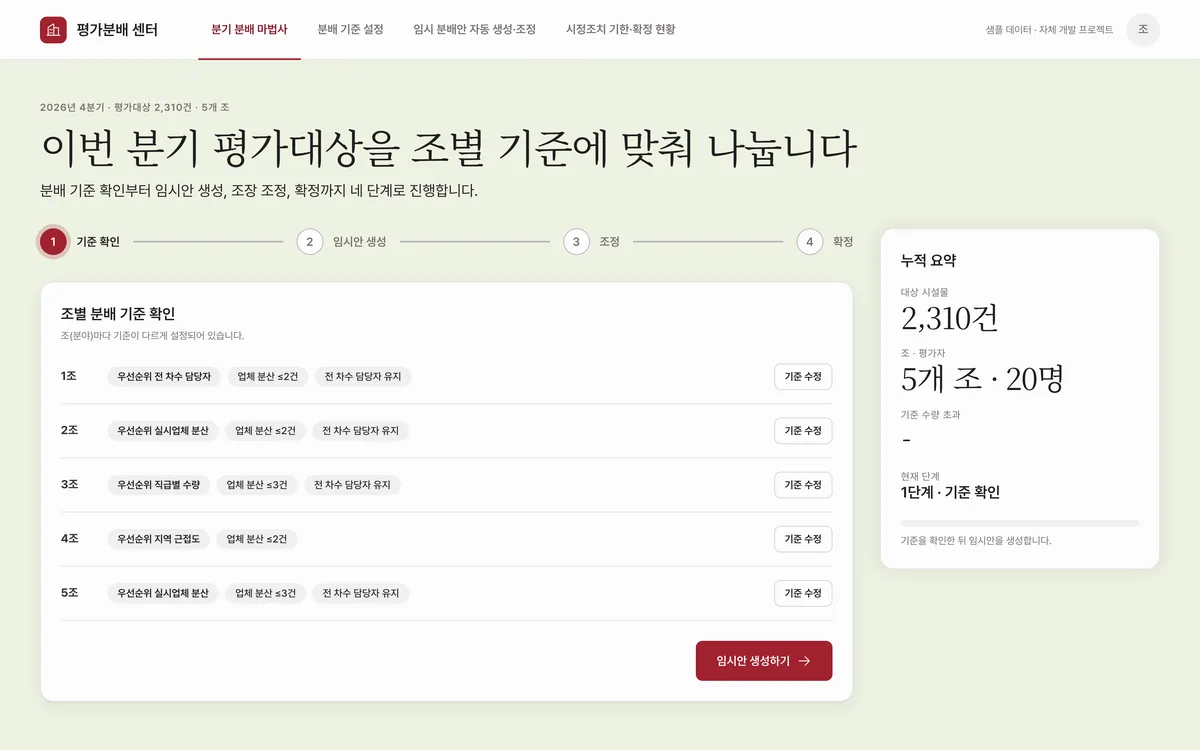
Task: Click the 1조 row label
Action: (x=69, y=377)
